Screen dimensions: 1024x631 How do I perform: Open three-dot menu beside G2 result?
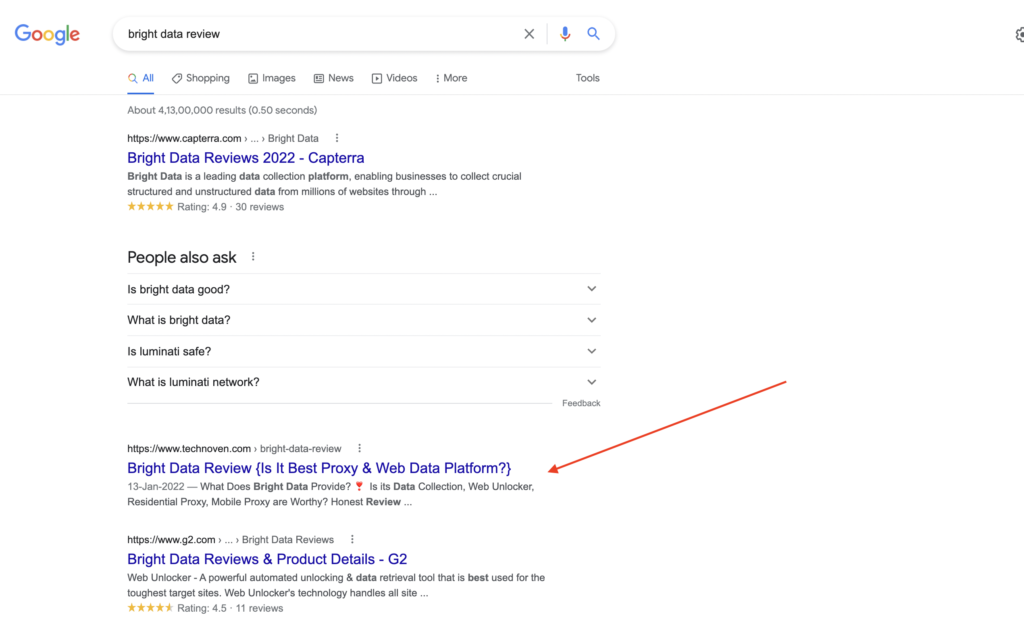click(x=352, y=539)
